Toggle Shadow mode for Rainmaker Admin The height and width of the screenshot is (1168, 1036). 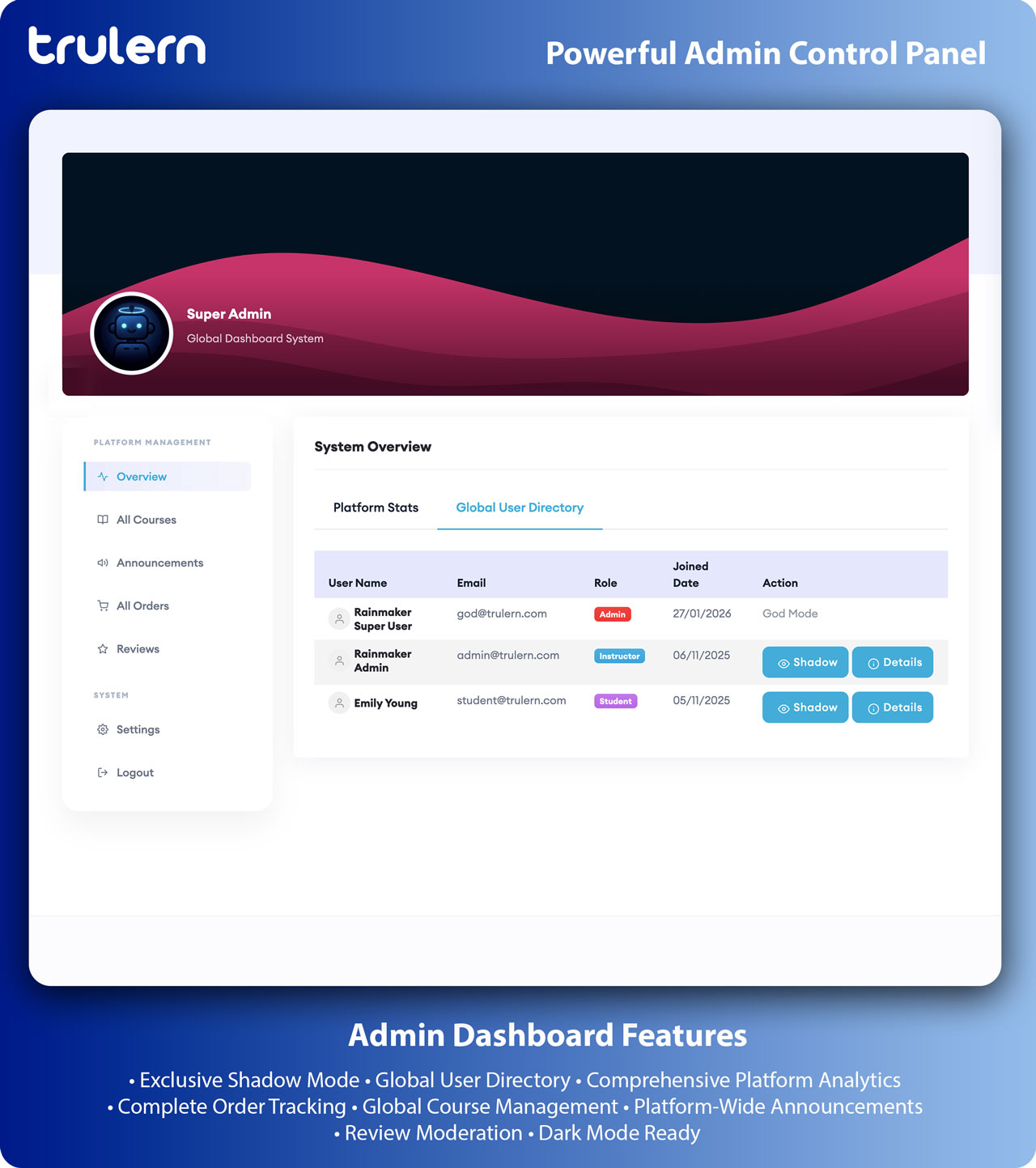tap(805, 662)
